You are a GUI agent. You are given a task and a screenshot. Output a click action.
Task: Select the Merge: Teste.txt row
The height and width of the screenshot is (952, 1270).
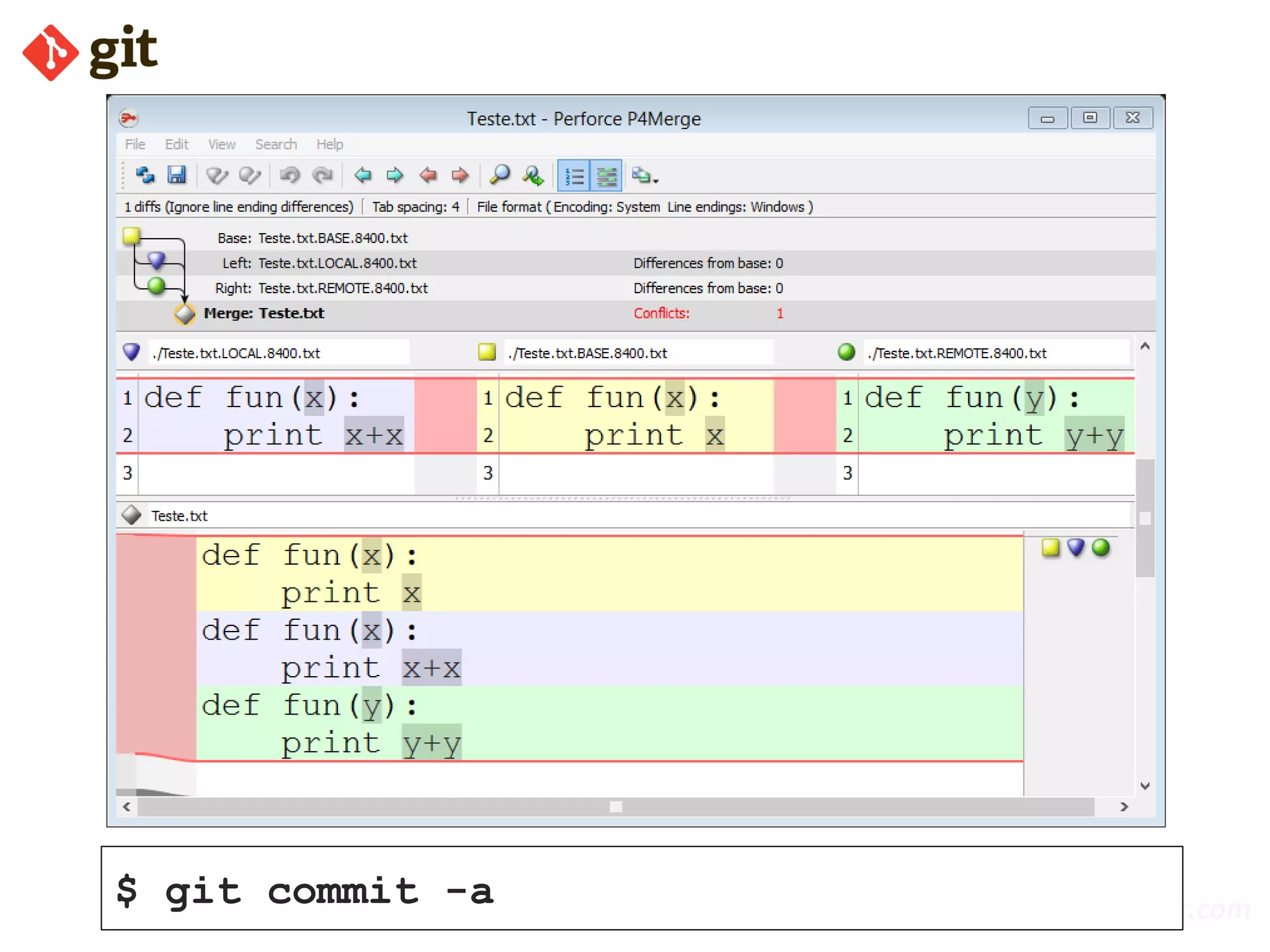(636, 314)
